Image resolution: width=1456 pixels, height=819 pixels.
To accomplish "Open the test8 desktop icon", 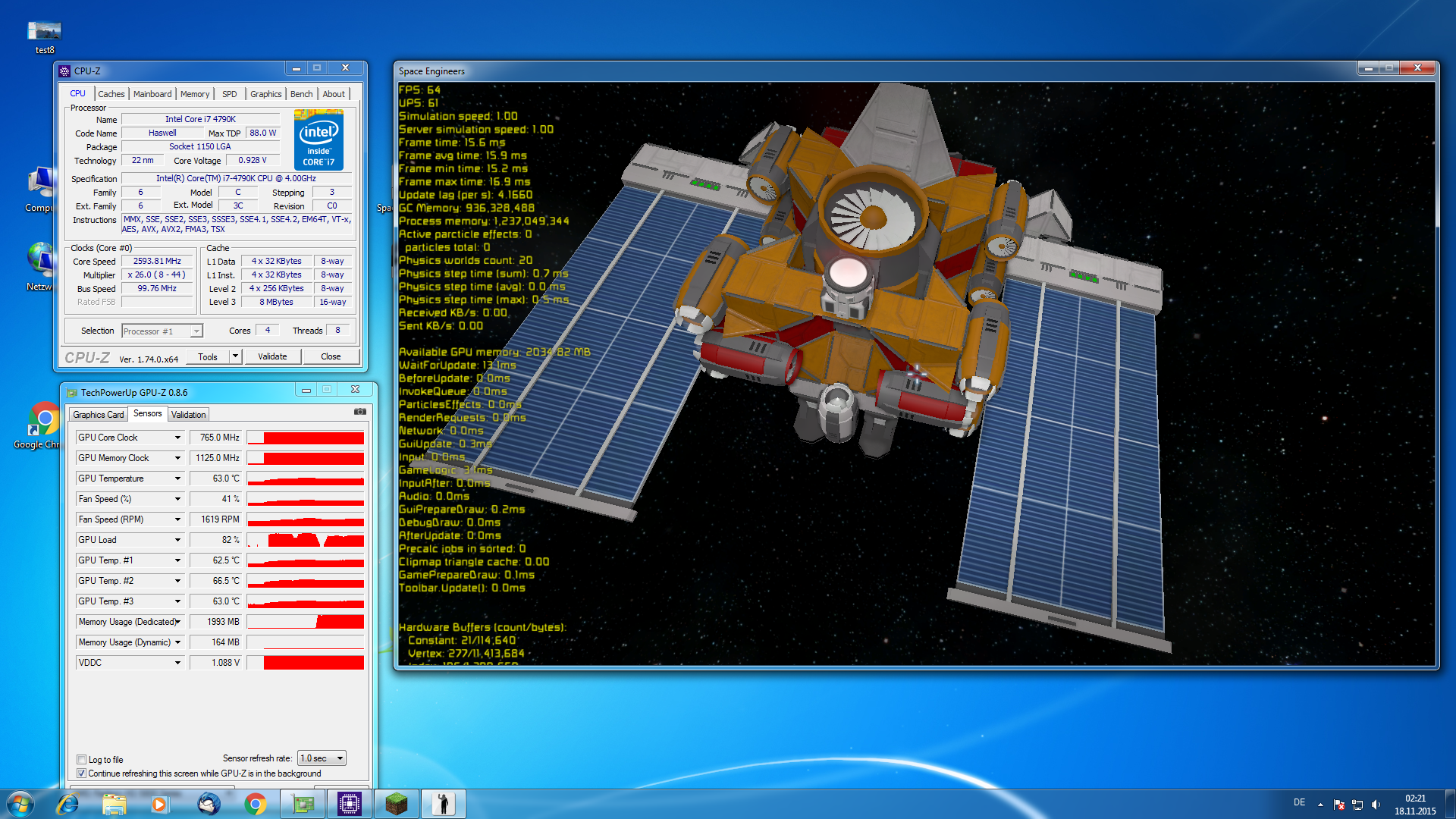I will [x=44, y=36].
